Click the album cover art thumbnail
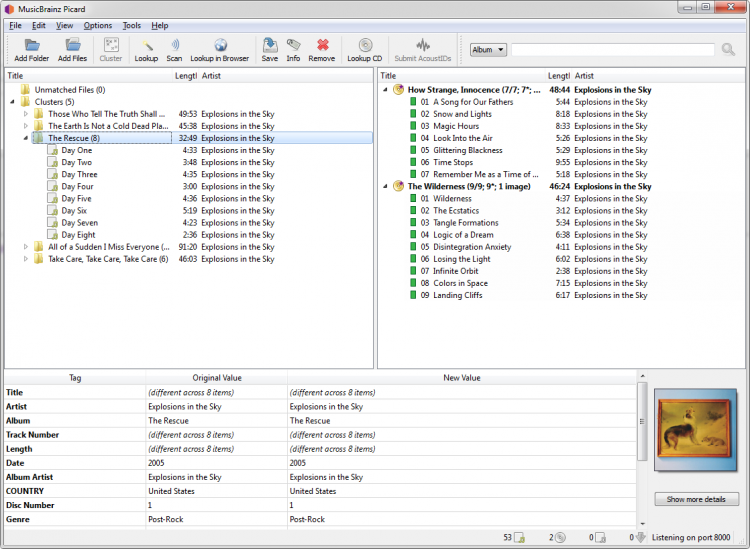Screen dimensions: 750x549 [695, 429]
